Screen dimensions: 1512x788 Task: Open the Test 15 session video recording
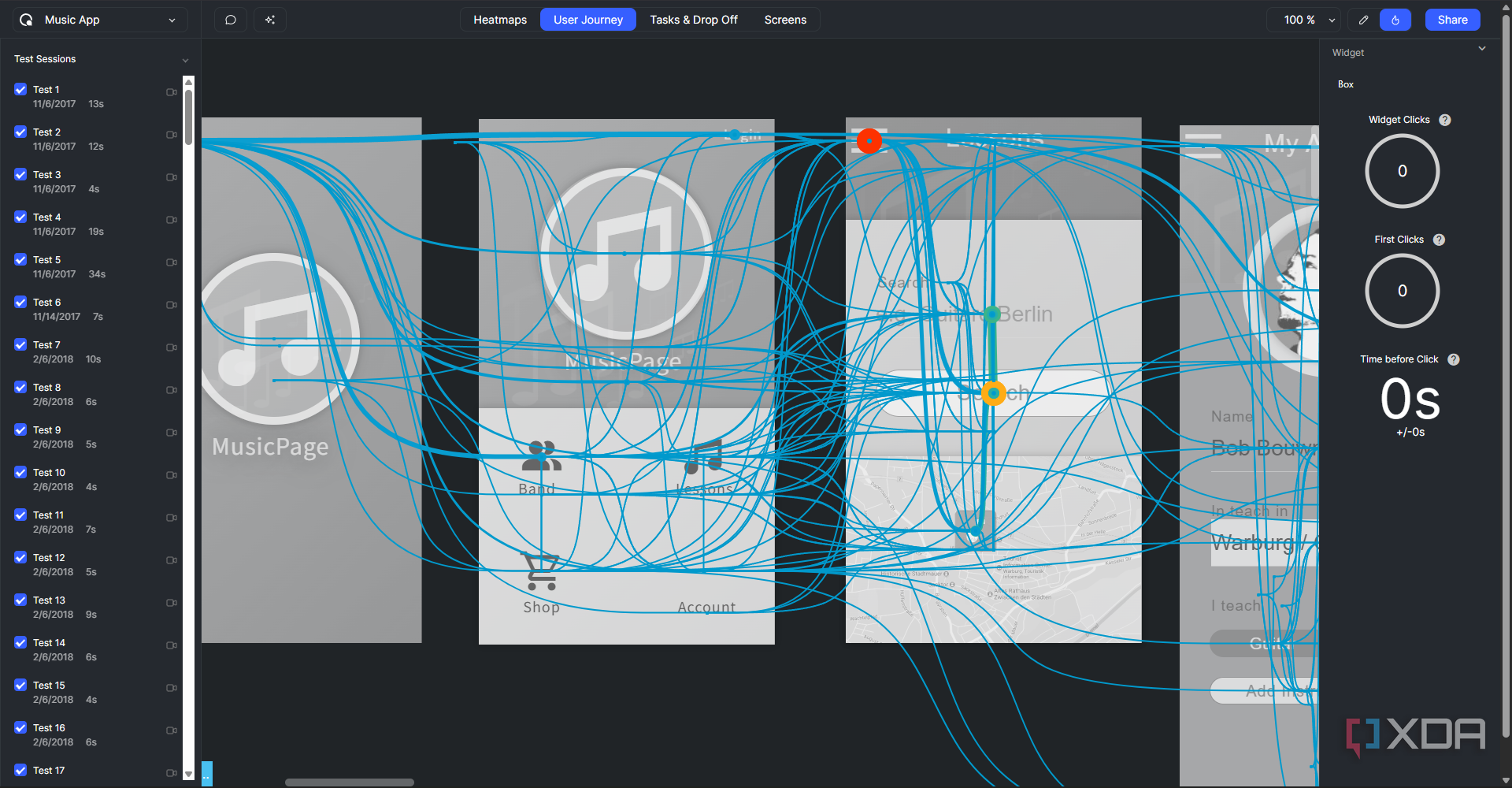172,688
